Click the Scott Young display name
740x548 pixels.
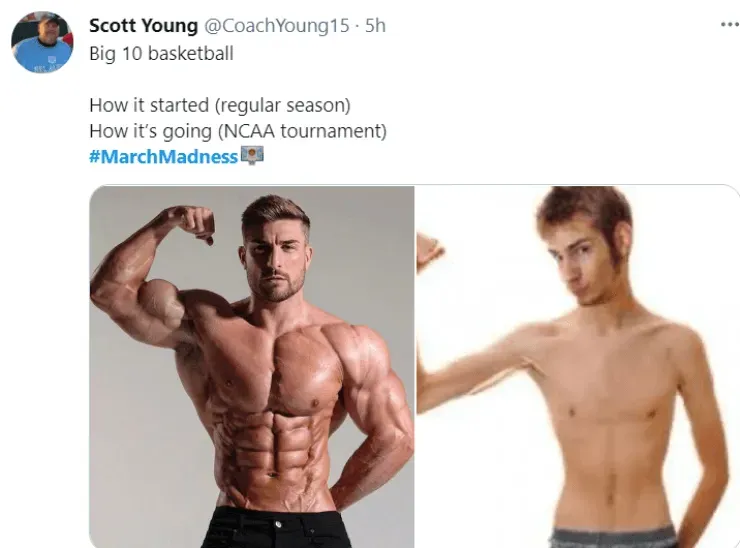(143, 25)
